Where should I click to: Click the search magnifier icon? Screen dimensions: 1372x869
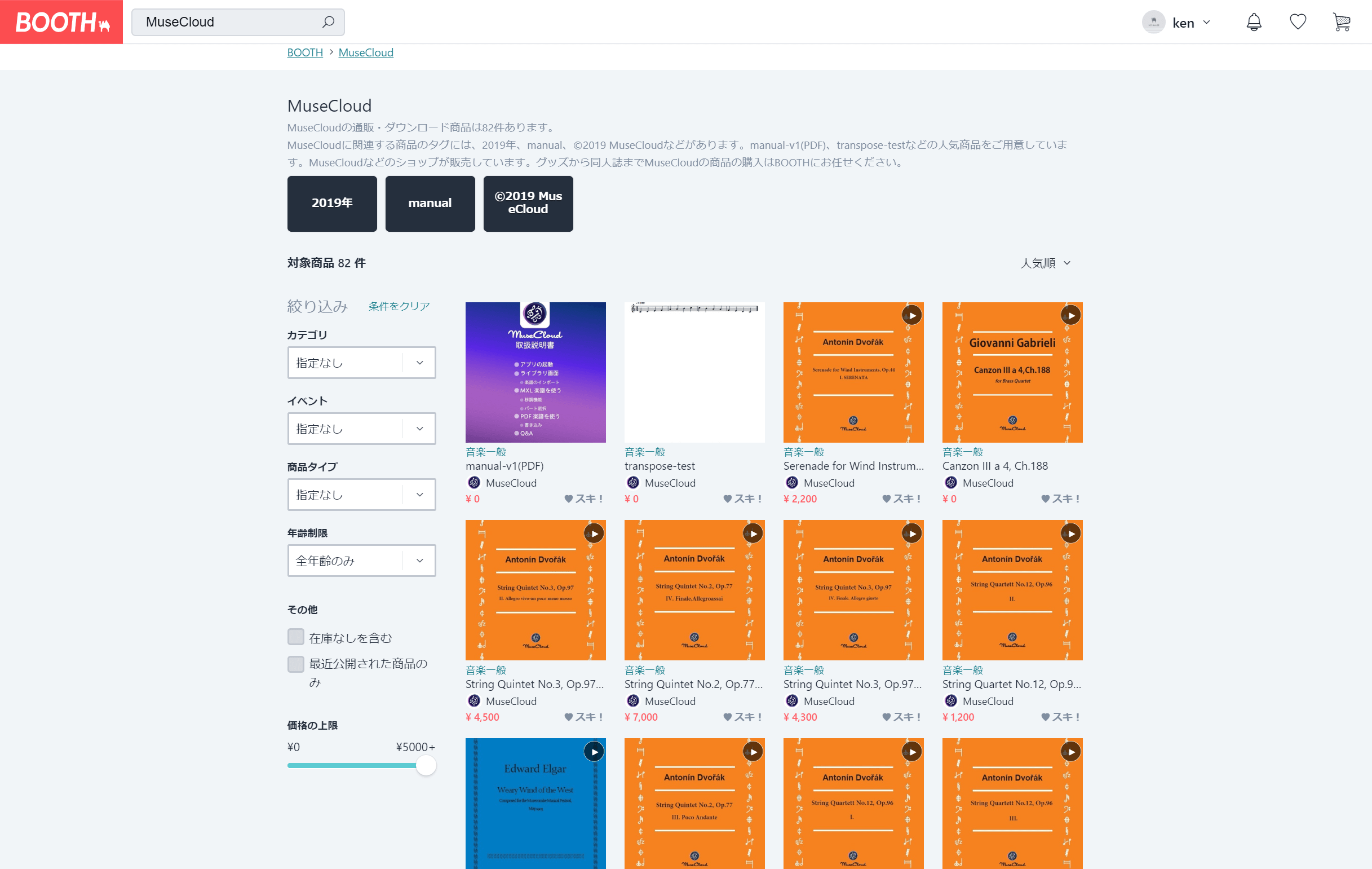[x=328, y=22]
